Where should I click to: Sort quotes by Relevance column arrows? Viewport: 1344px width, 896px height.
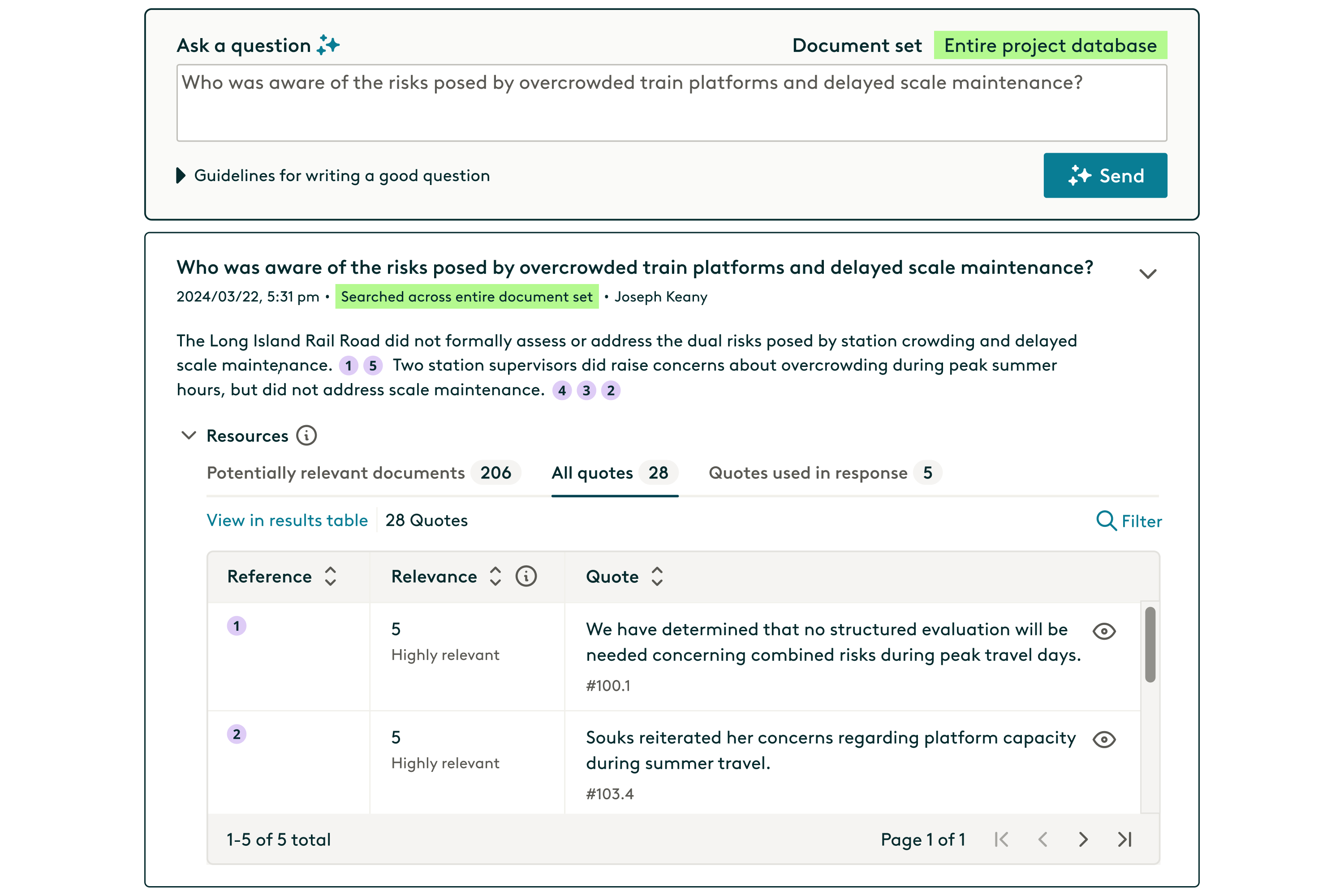click(x=495, y=576)
